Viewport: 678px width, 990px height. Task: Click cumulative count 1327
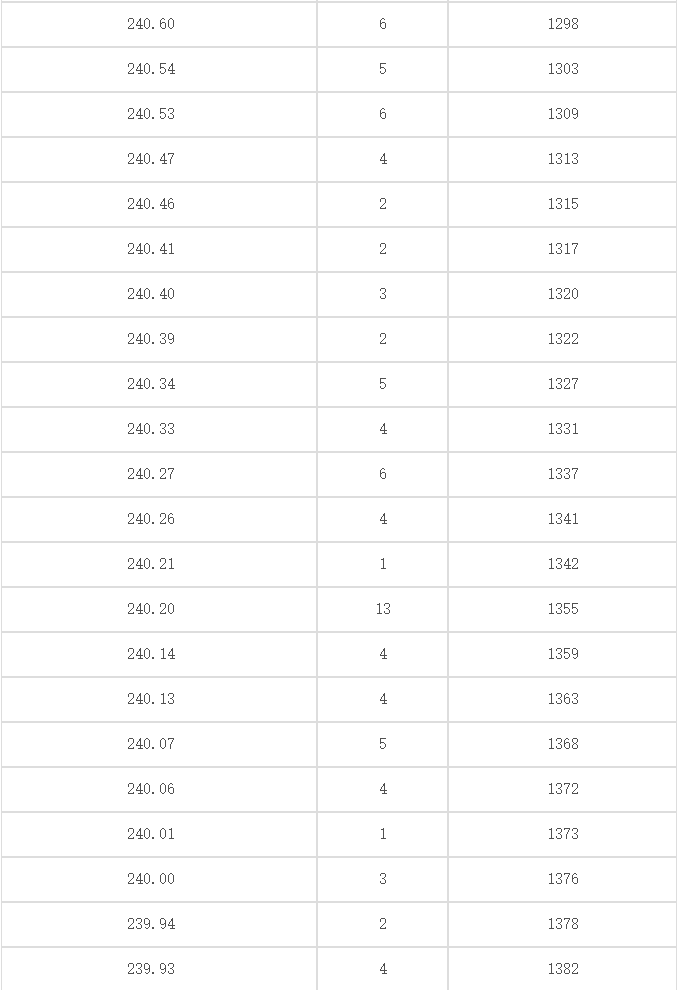(x=562, y=384)
